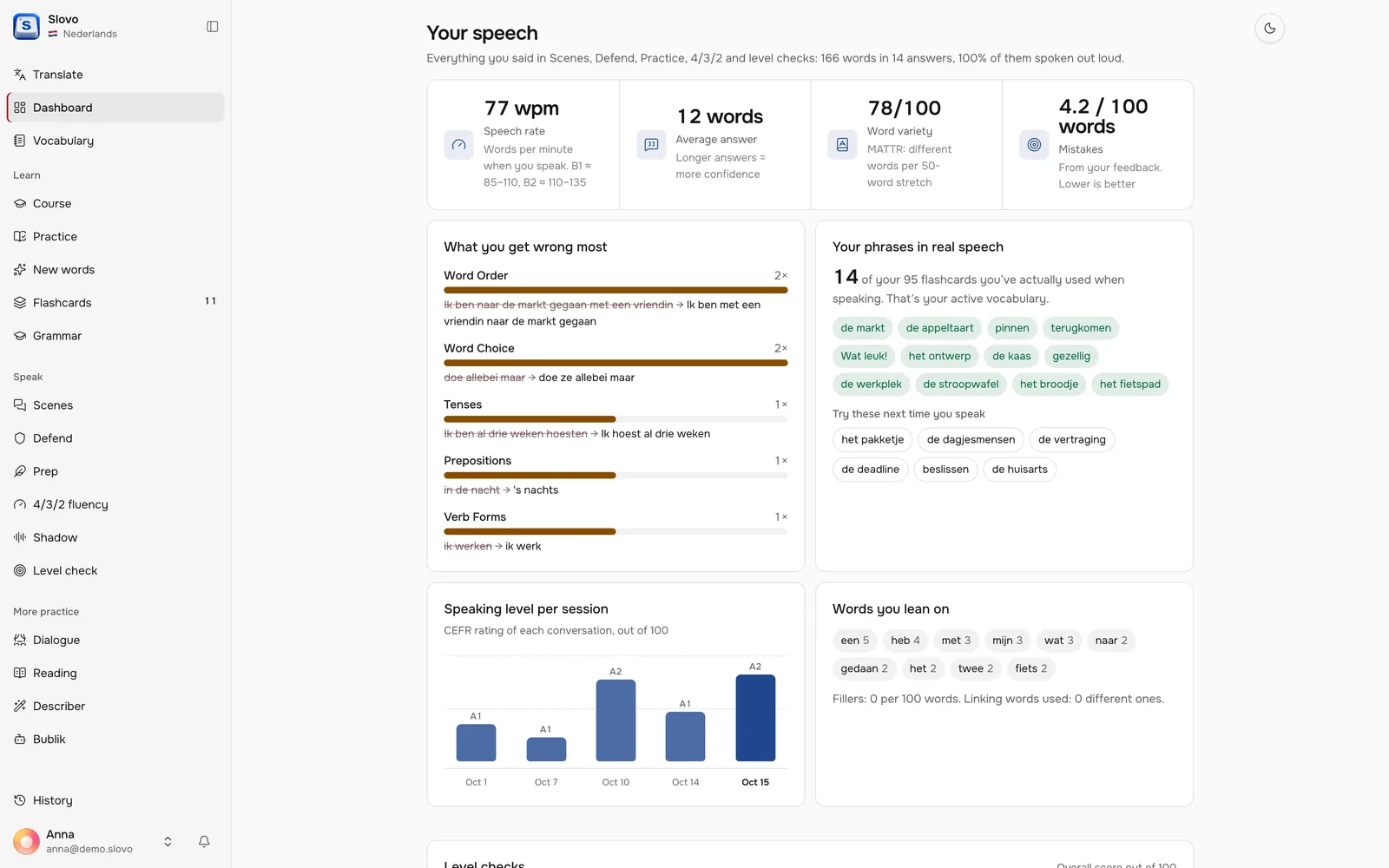Screen dimensions: 1389x868
Task: Click the mistakes target icon
Action: pyautogui.click(x=1034, y=145)
